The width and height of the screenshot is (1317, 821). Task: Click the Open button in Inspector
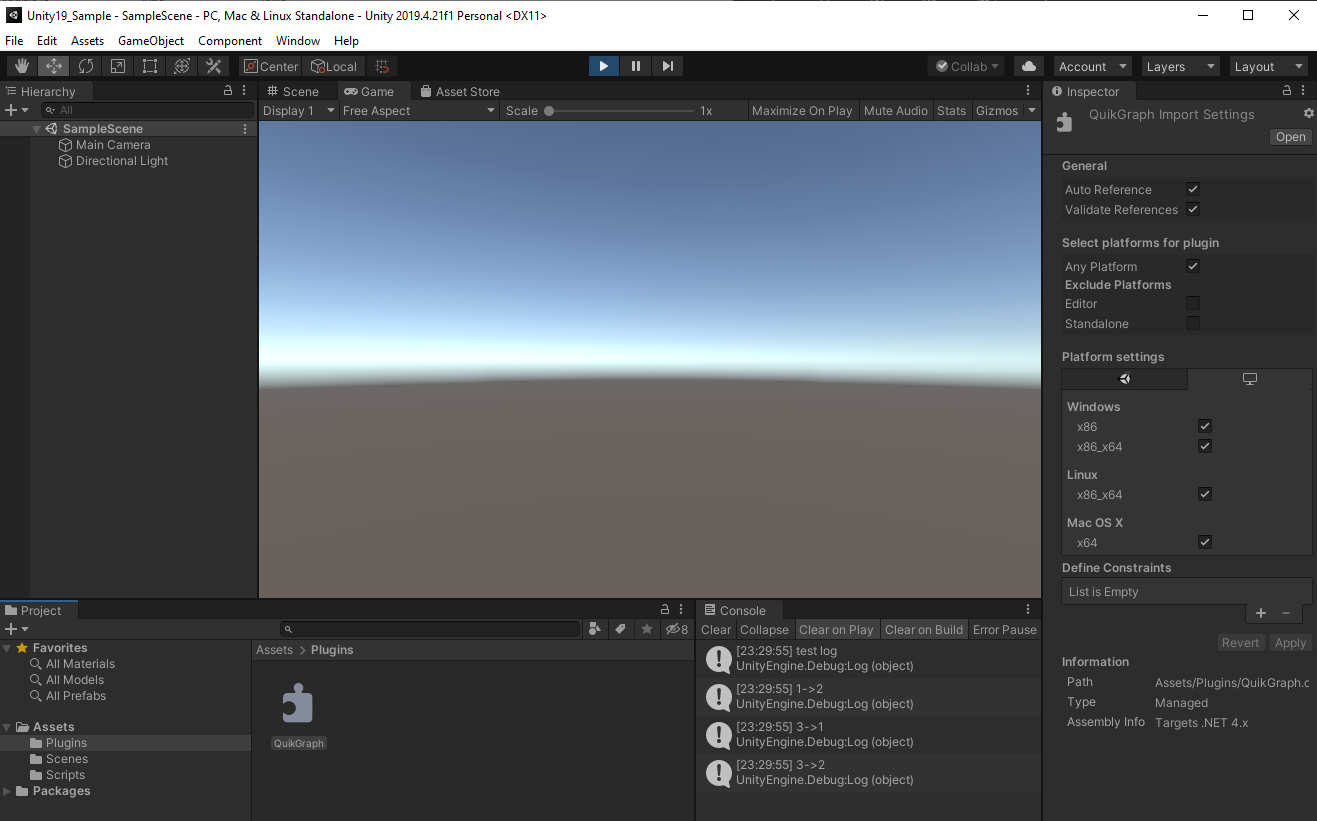point(1290,137)
